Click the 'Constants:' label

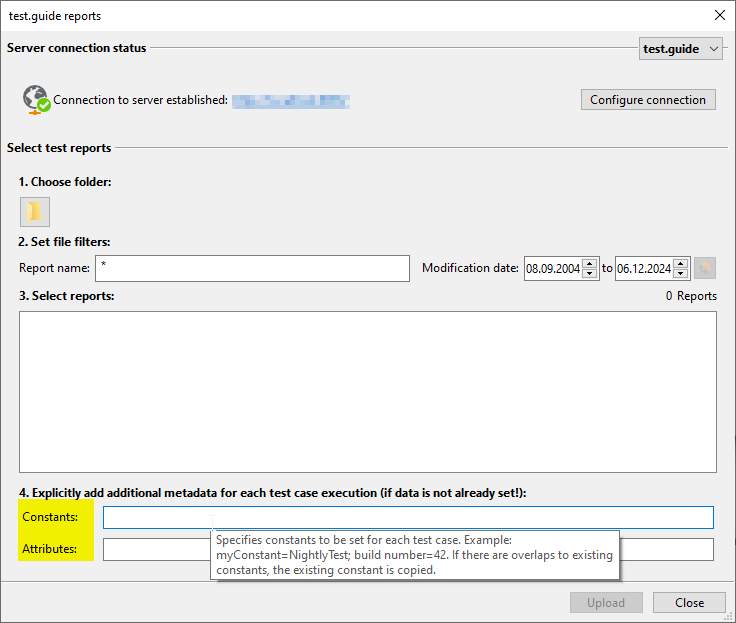tap(50, 517)
